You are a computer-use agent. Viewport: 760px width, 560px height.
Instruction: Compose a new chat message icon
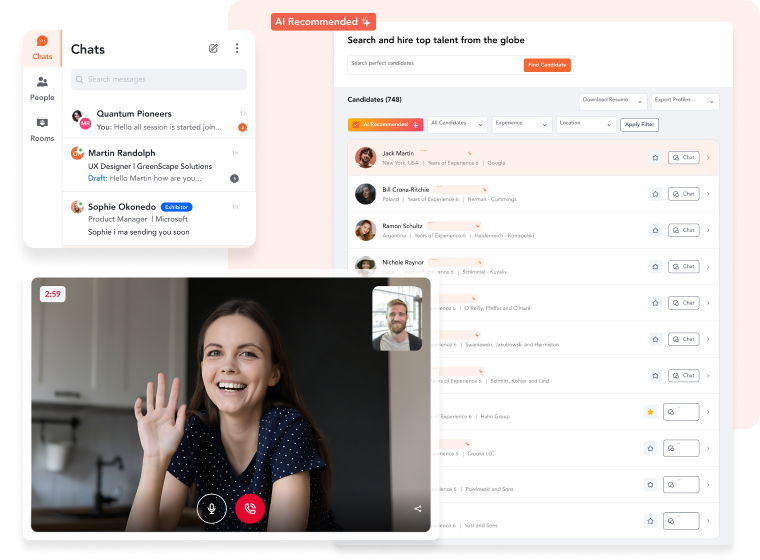[x=213, y=48]
